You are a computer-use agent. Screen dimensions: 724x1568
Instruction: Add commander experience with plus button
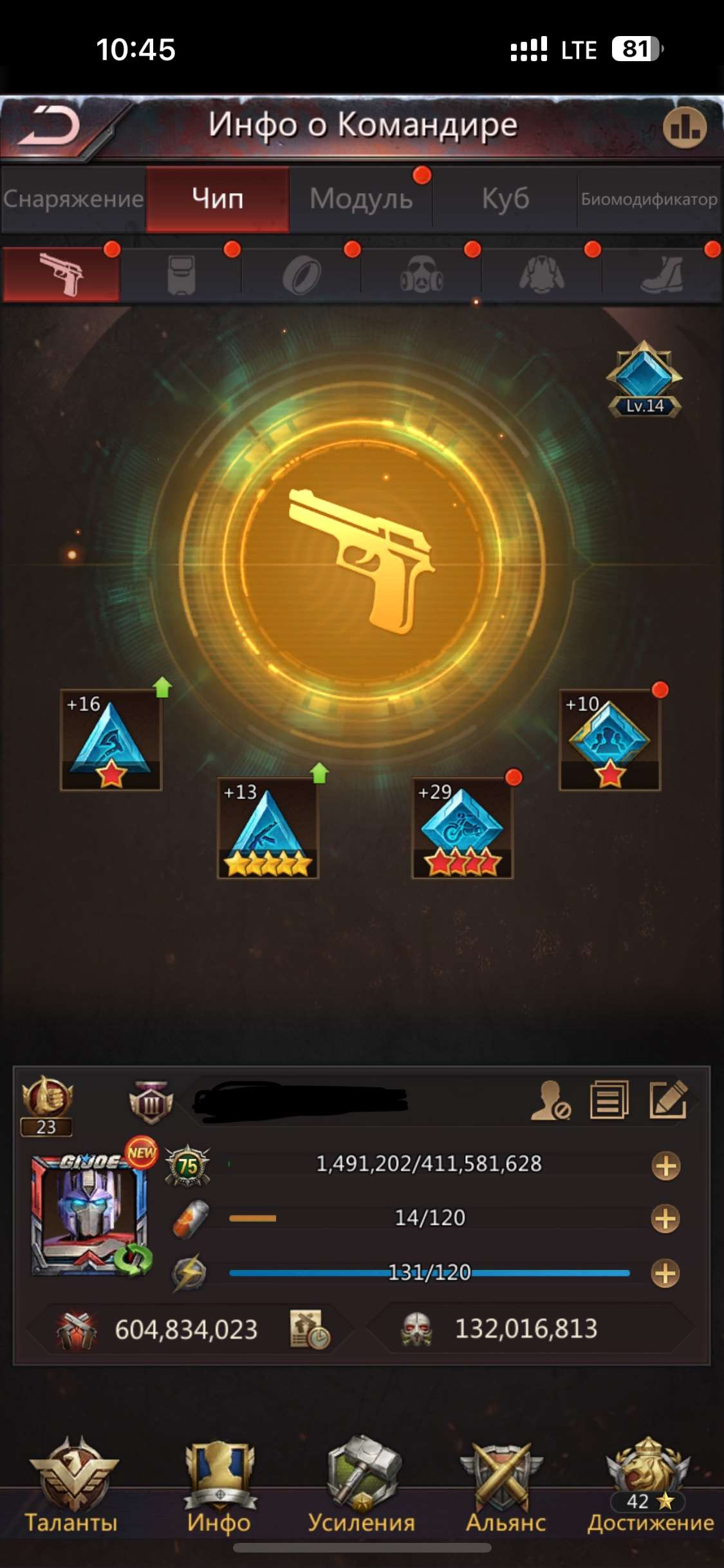(665, 1166)
